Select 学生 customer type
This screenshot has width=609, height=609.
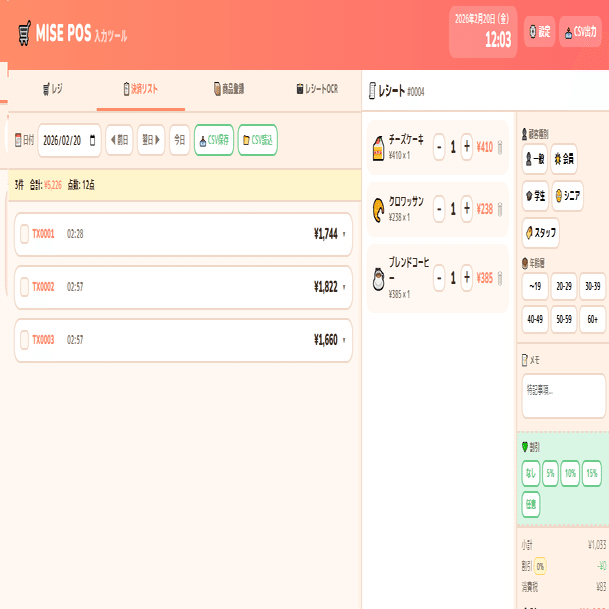tap(535, 196)
